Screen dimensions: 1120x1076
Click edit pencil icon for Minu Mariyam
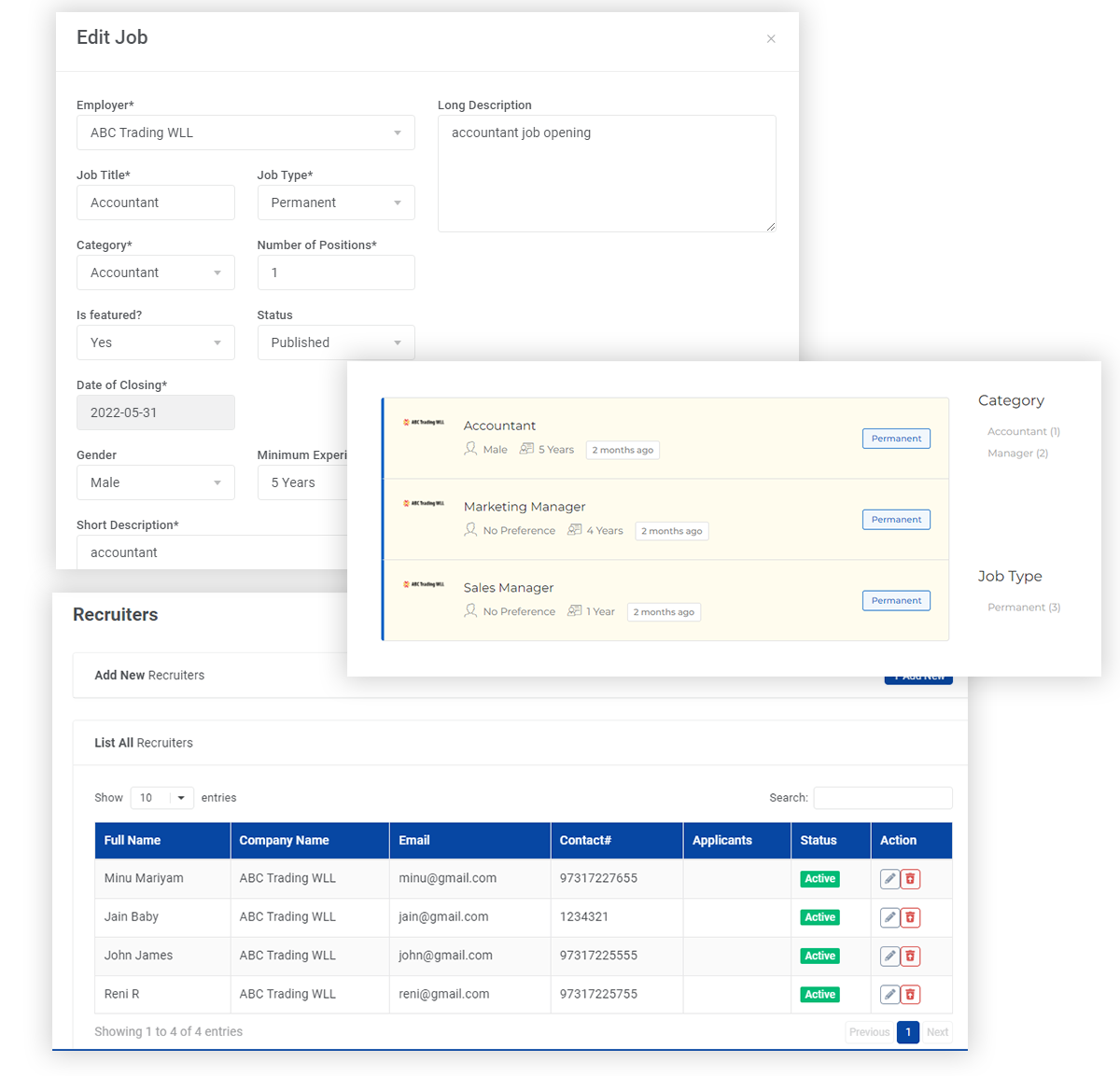(889, 879)
